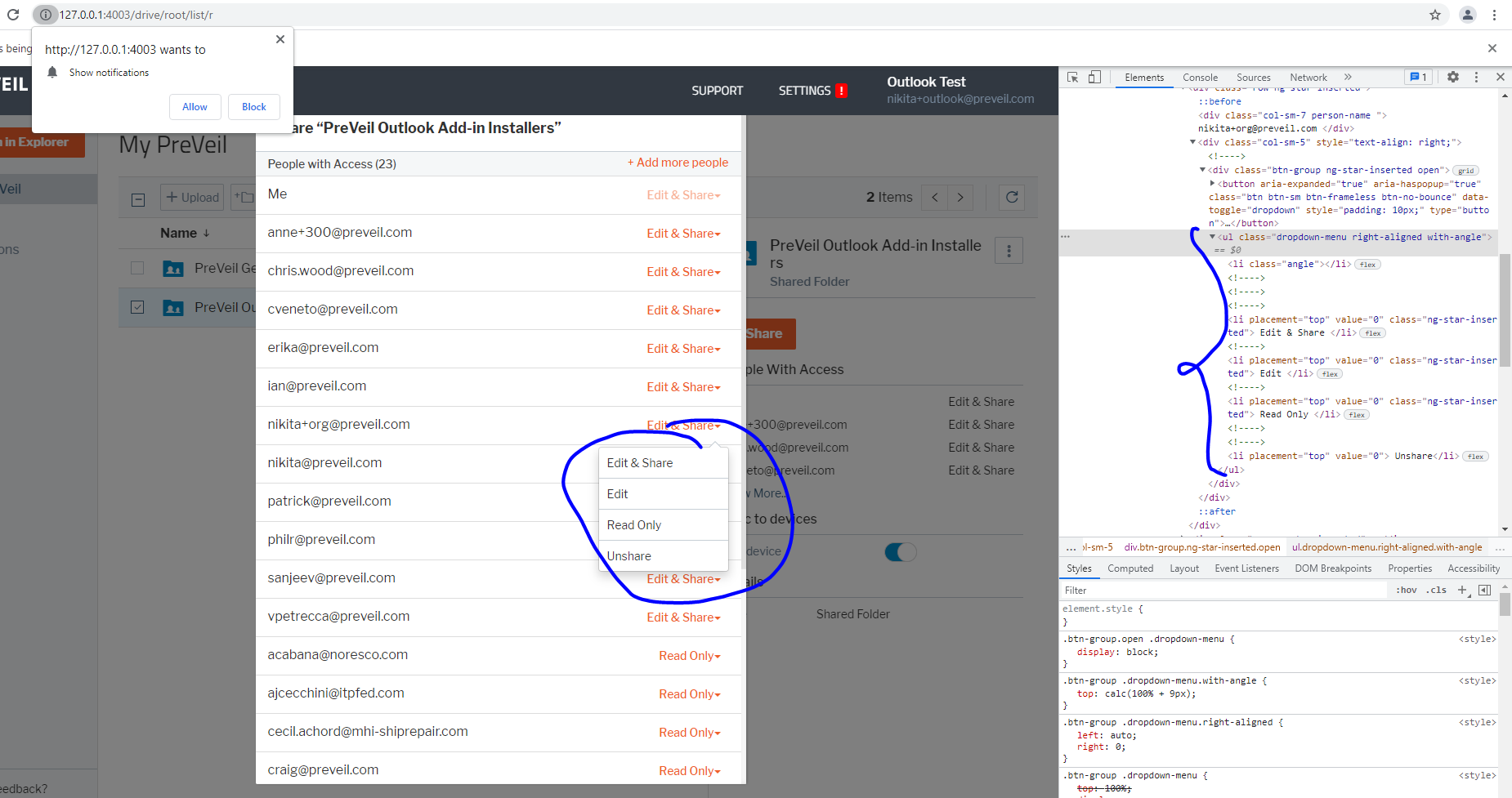The image size is (1512, 798).
Task: Switch to the Network tab in DevTools
Action: point(1308,77)
